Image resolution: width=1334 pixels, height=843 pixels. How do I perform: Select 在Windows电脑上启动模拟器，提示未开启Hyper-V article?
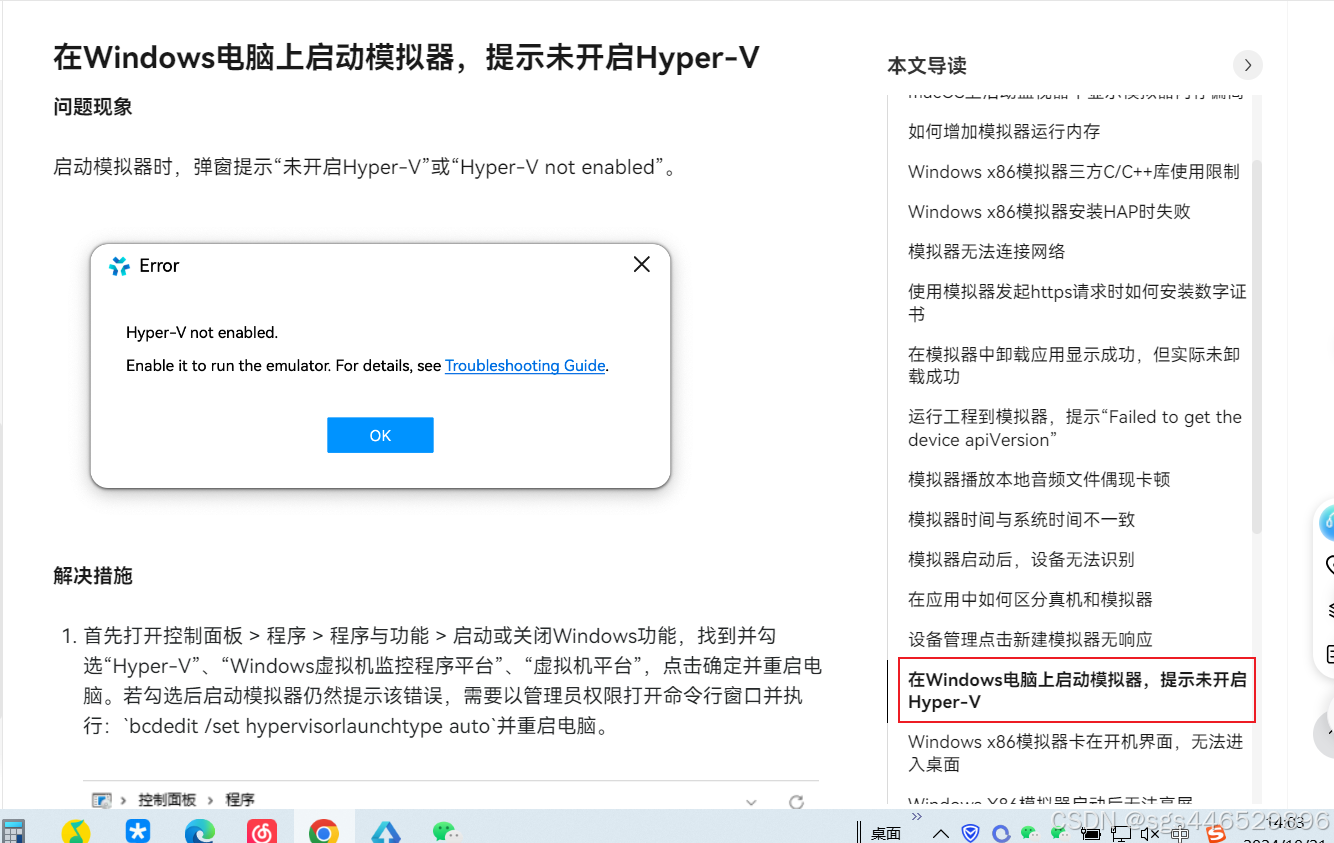coord(1076,690)
